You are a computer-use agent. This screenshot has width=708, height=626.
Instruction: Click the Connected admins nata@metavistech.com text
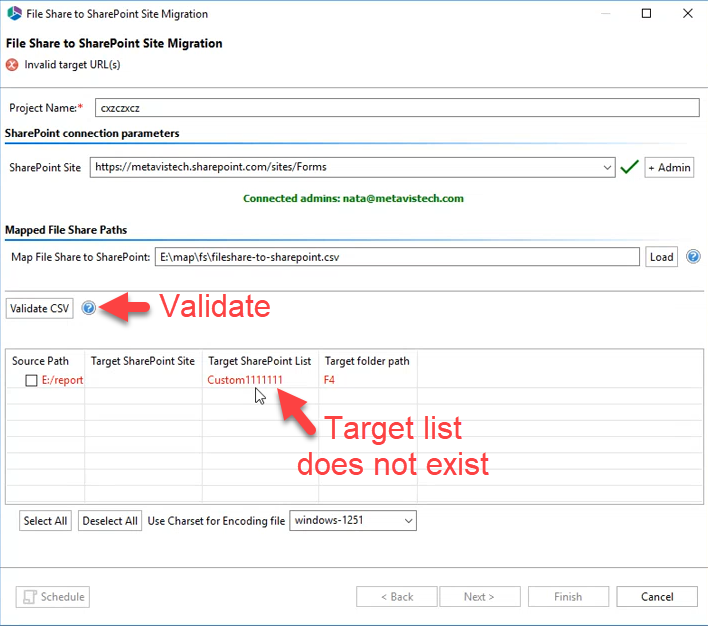tap(353, 198)
